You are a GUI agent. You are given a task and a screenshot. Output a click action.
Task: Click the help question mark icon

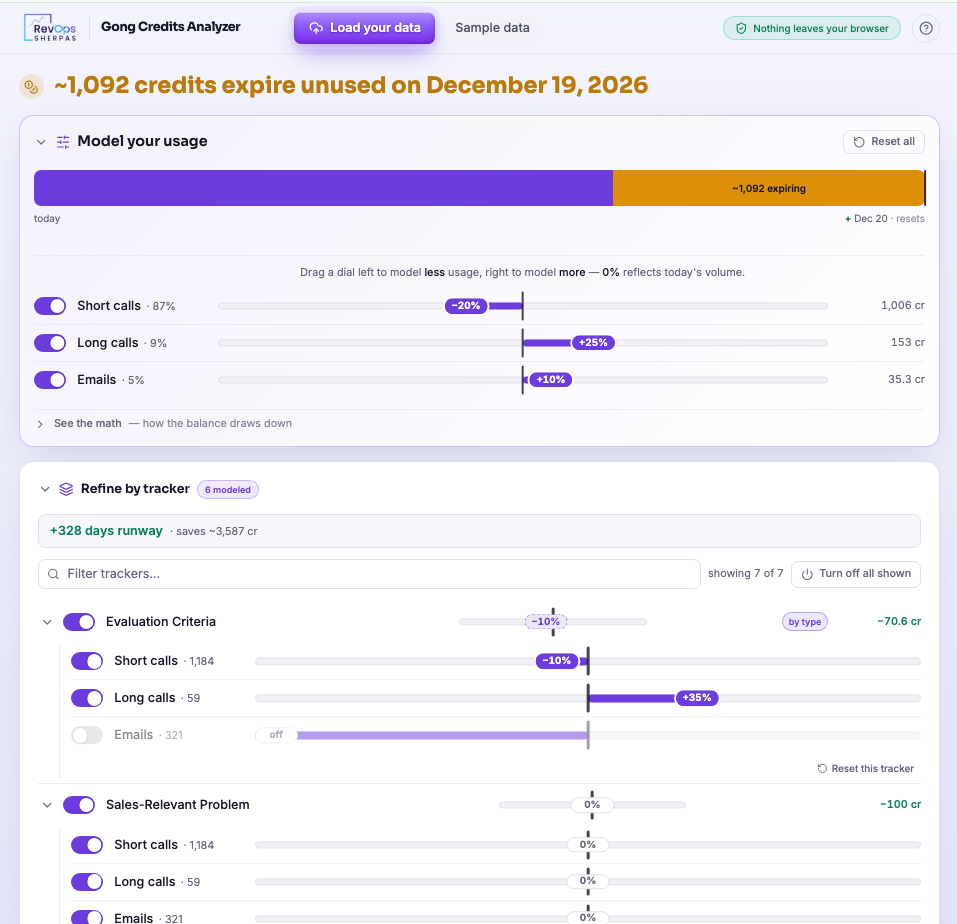(926, 28)
